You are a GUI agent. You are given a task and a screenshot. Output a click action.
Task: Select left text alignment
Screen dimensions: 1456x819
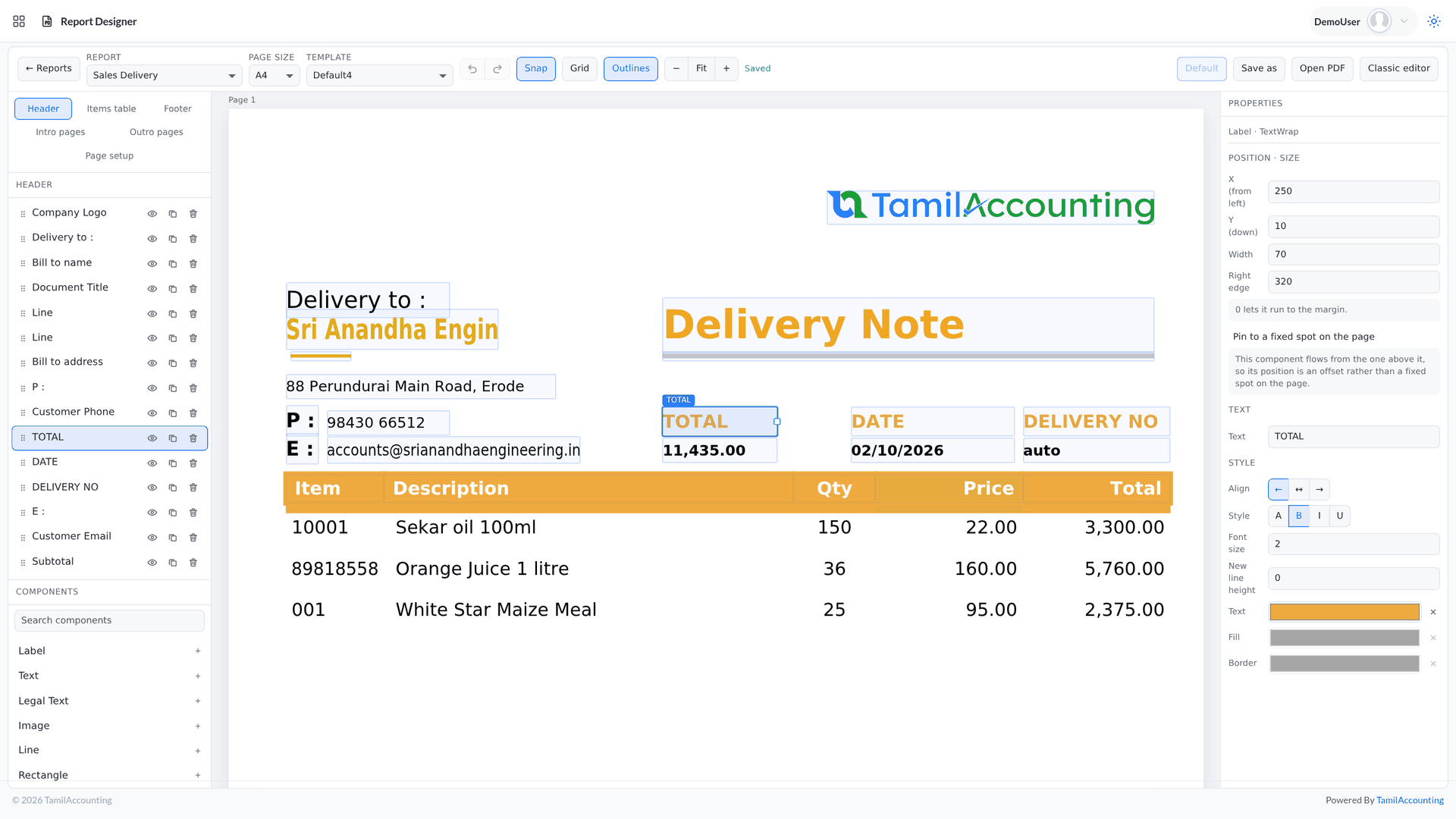point(1279,490)
